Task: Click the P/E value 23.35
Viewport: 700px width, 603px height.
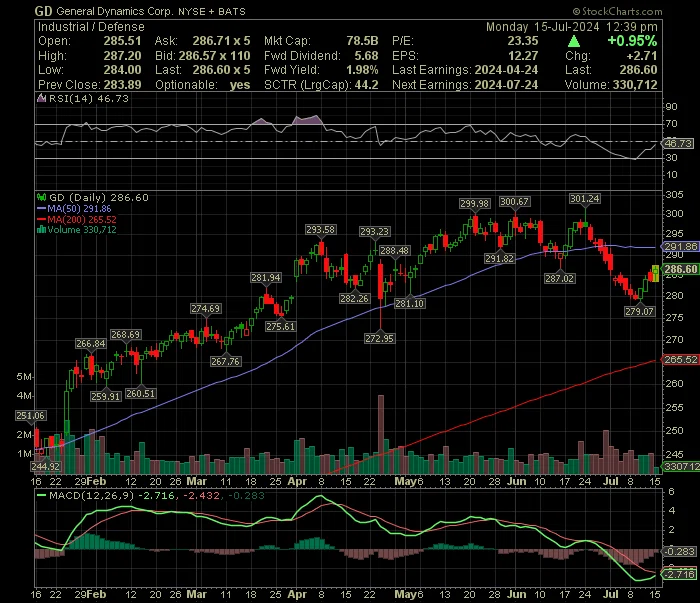Action: [523, 41]
